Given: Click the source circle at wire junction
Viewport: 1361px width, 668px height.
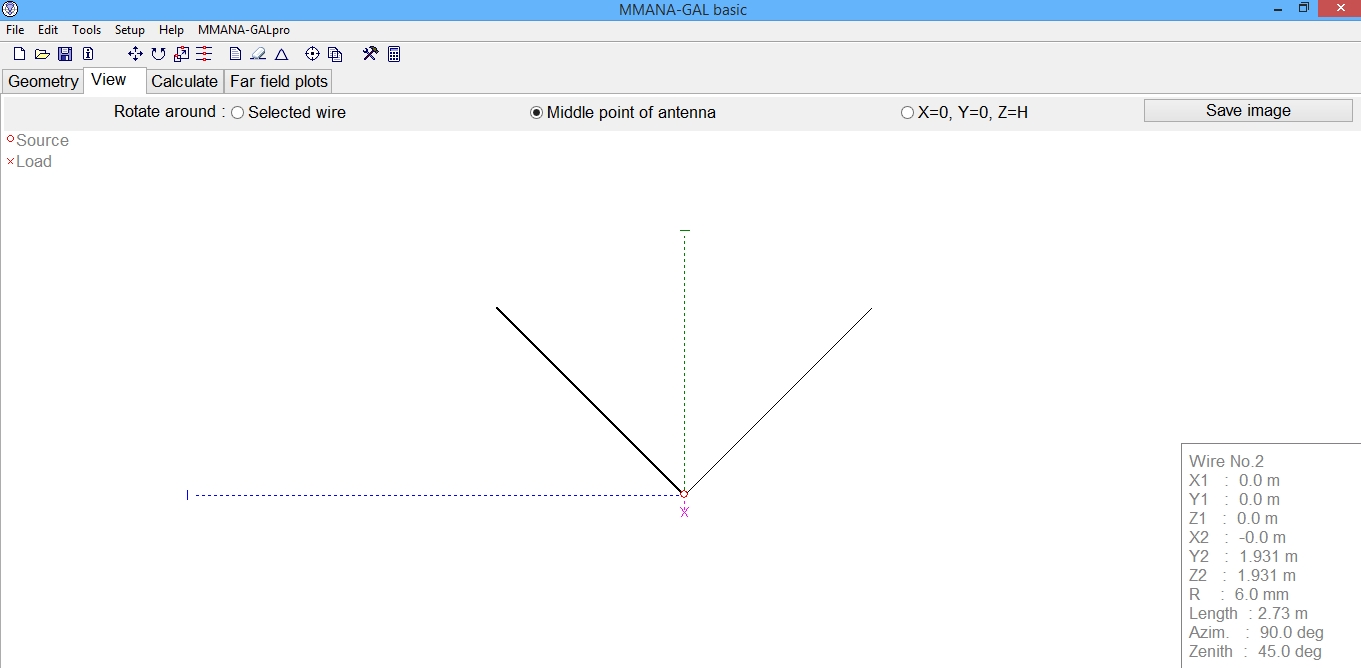Looking at the screenshot, I should (684, 494).
